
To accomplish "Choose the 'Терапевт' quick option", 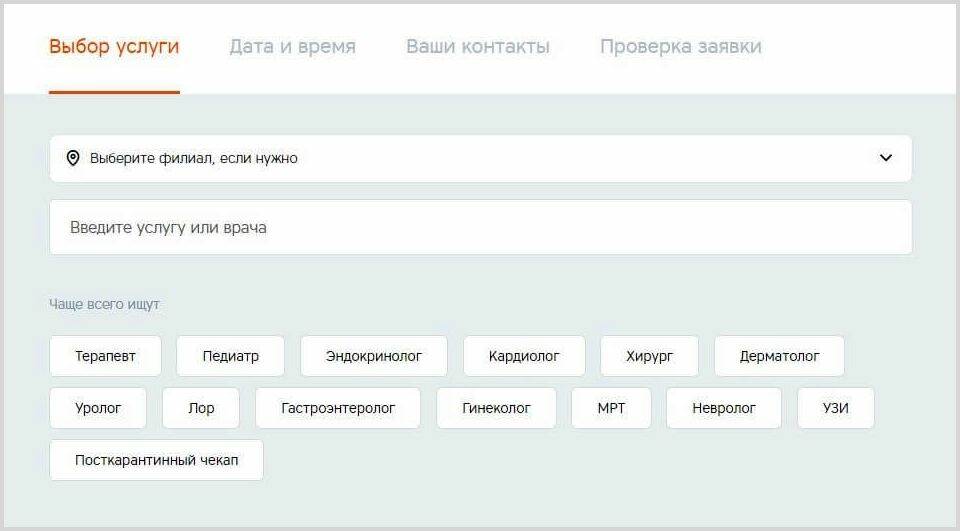I will [x=105, y=356].
